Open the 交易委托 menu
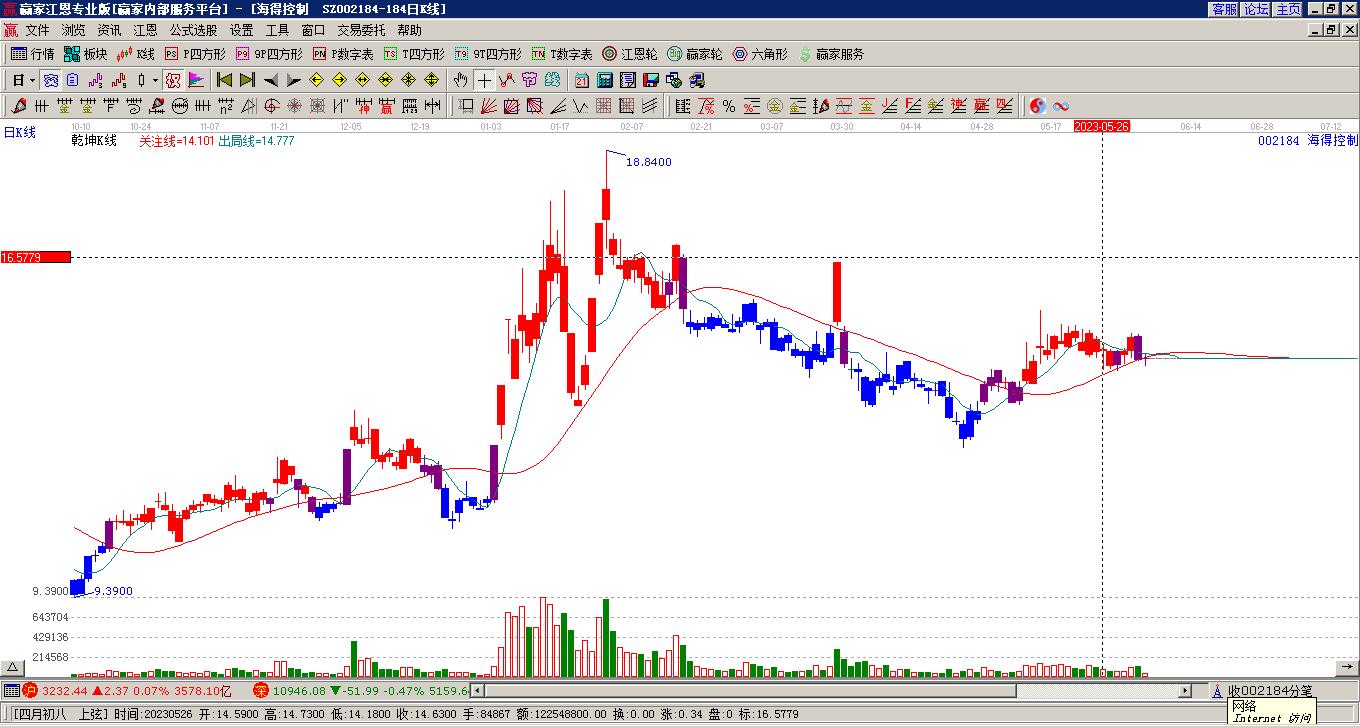1360x728 pixels. 361,31
